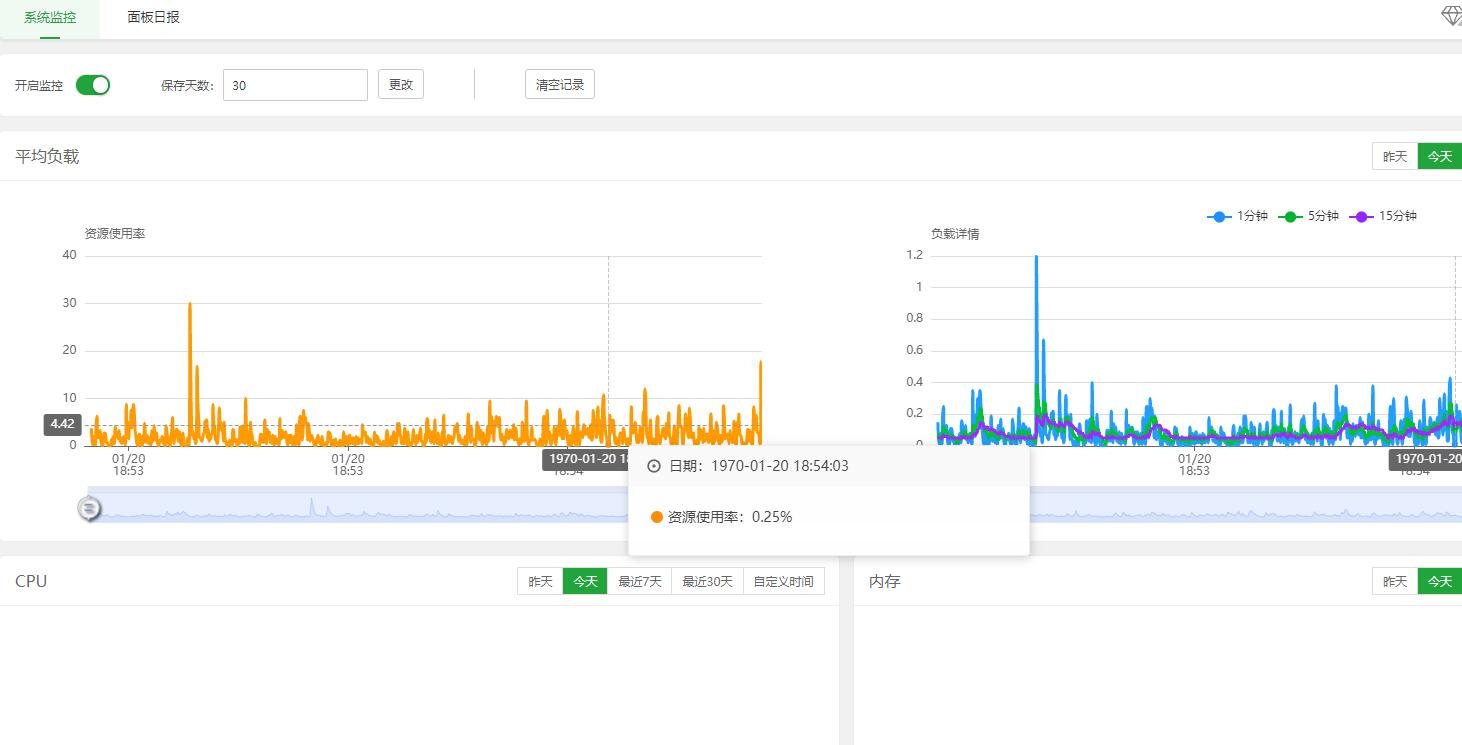The width and height of the screenshot is (1462, 745).
Task: Click the 4.42 y-axis value label
Action: [x=62, y=424]
